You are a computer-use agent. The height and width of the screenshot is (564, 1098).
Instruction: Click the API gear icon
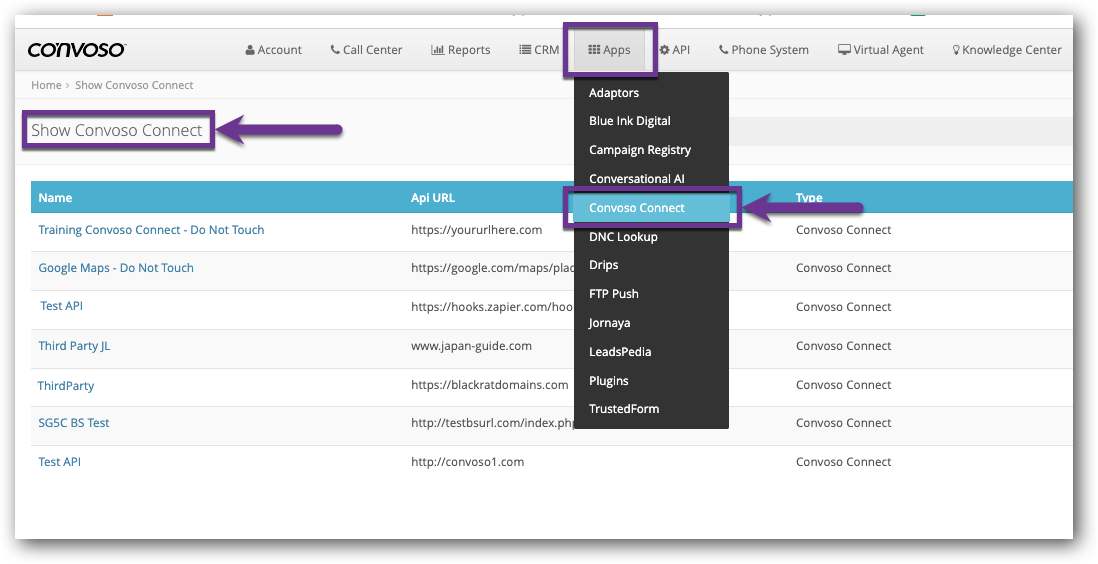pyautogui.click(x=665, y=50)
